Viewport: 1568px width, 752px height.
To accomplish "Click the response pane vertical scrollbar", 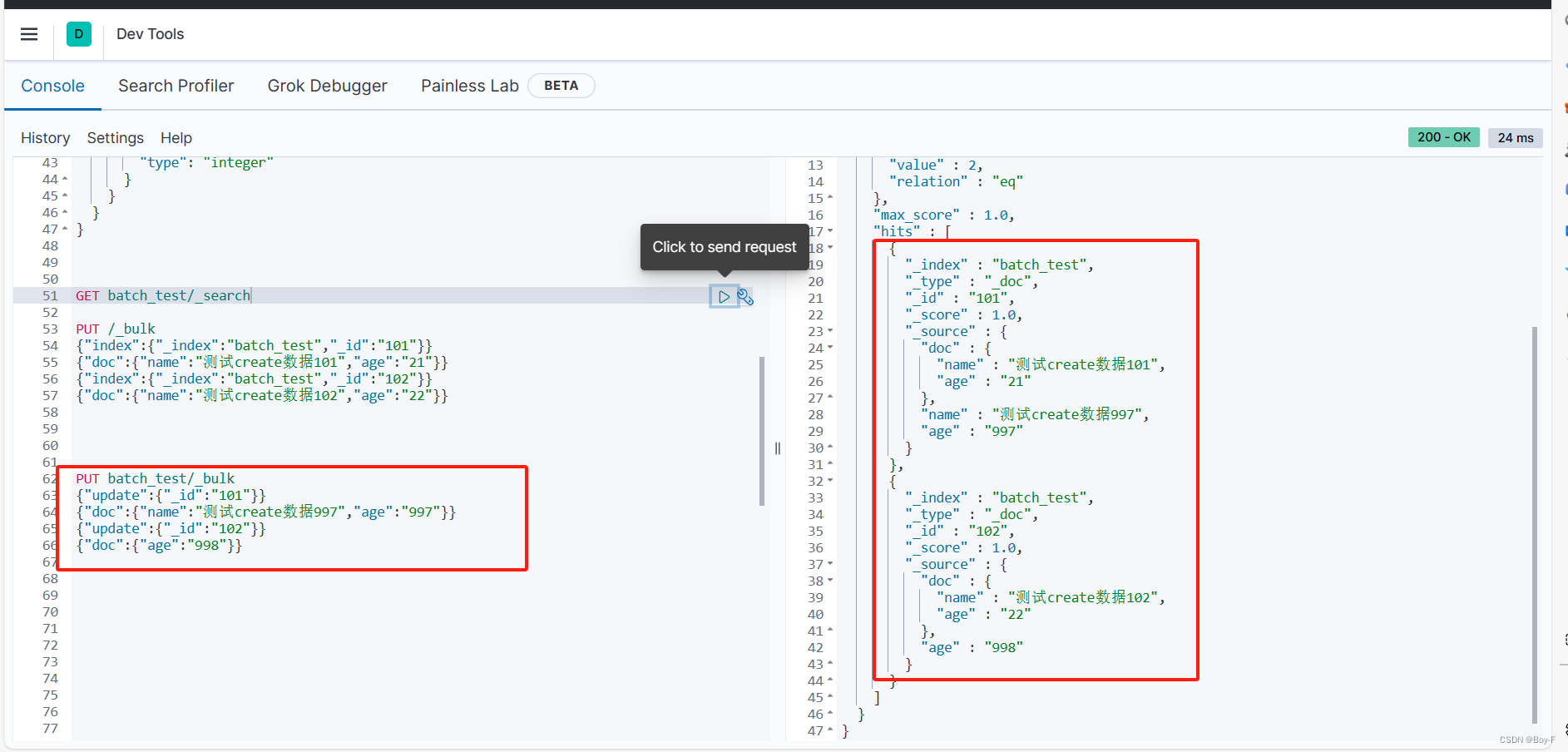I will point(1535,525).
